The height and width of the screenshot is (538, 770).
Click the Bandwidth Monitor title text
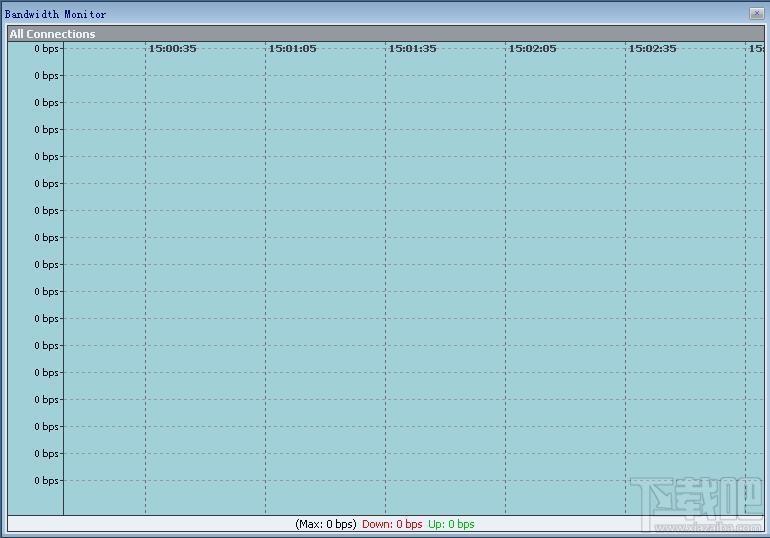coord(56,14)
